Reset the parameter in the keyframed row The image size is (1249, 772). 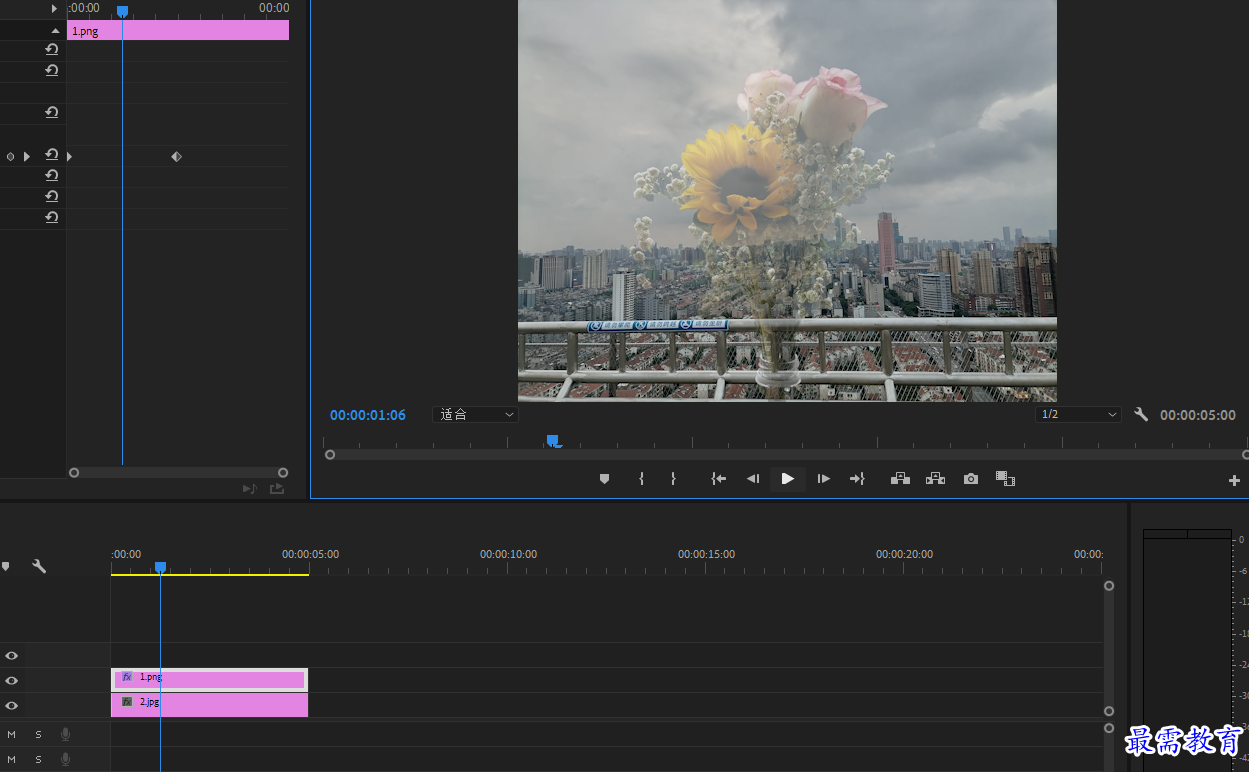tap(52, 155)
